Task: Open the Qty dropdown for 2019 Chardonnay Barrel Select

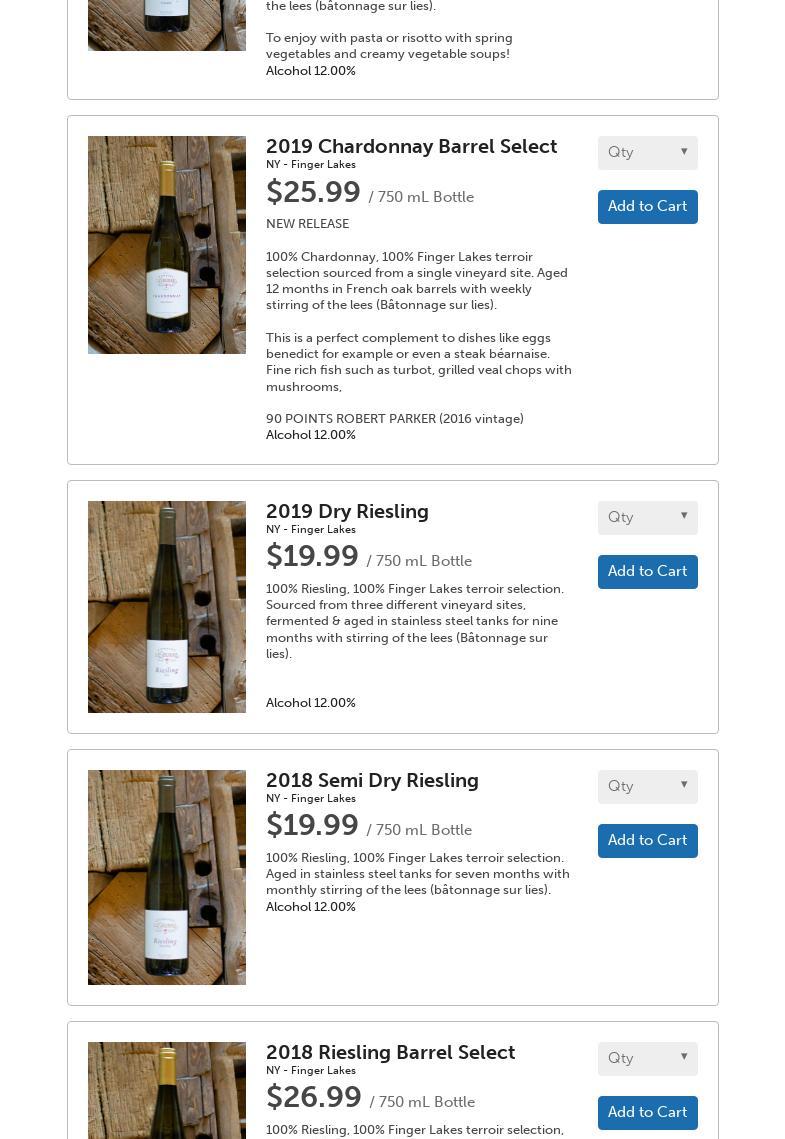Action: 647,153
